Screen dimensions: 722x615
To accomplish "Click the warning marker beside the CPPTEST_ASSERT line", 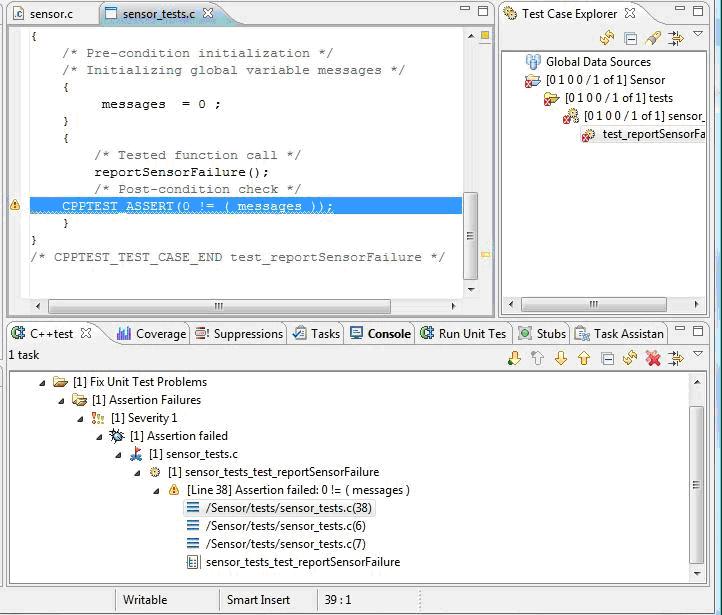I will [15, 206].
